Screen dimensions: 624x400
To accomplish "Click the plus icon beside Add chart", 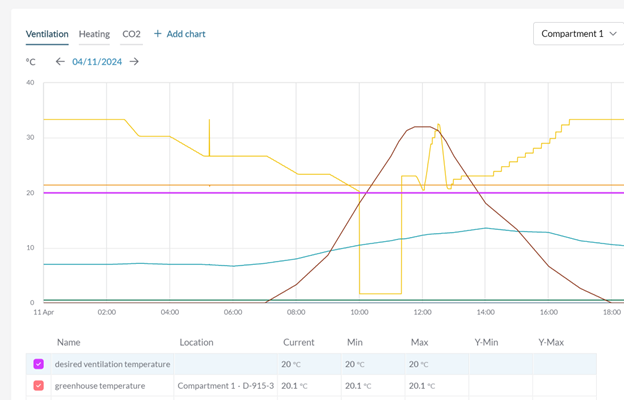I will [x=158, y=34].
